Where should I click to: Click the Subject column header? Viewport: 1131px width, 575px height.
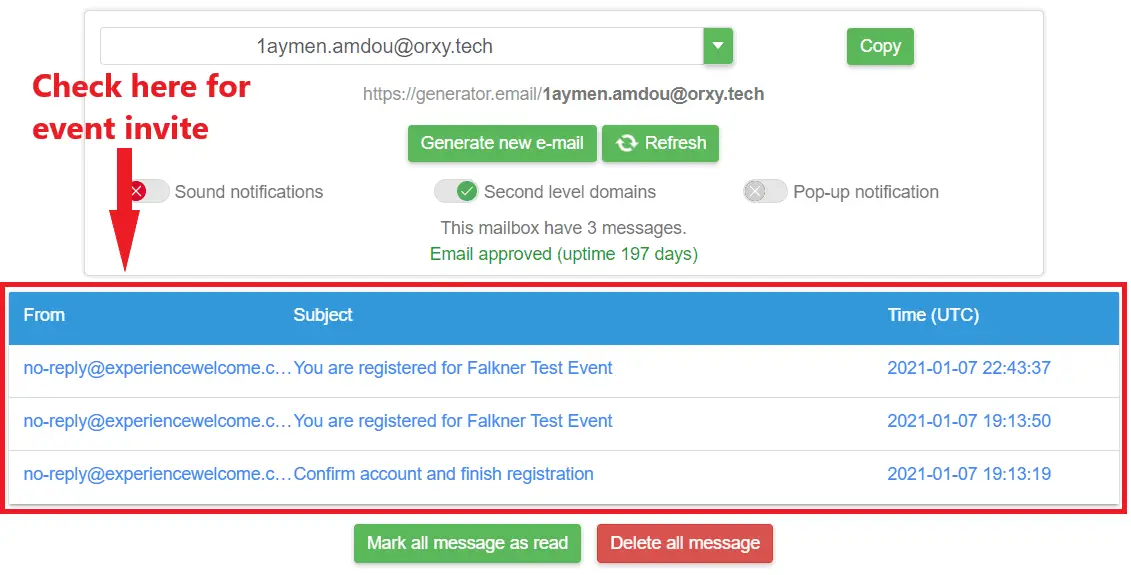(x=323, y=315)
